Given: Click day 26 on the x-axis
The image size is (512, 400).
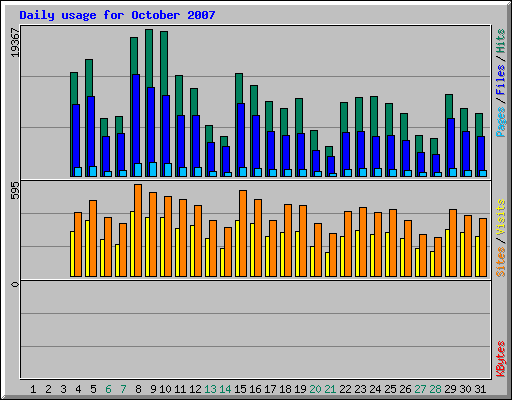Looking at the screenshot, I should click(405, 389).
